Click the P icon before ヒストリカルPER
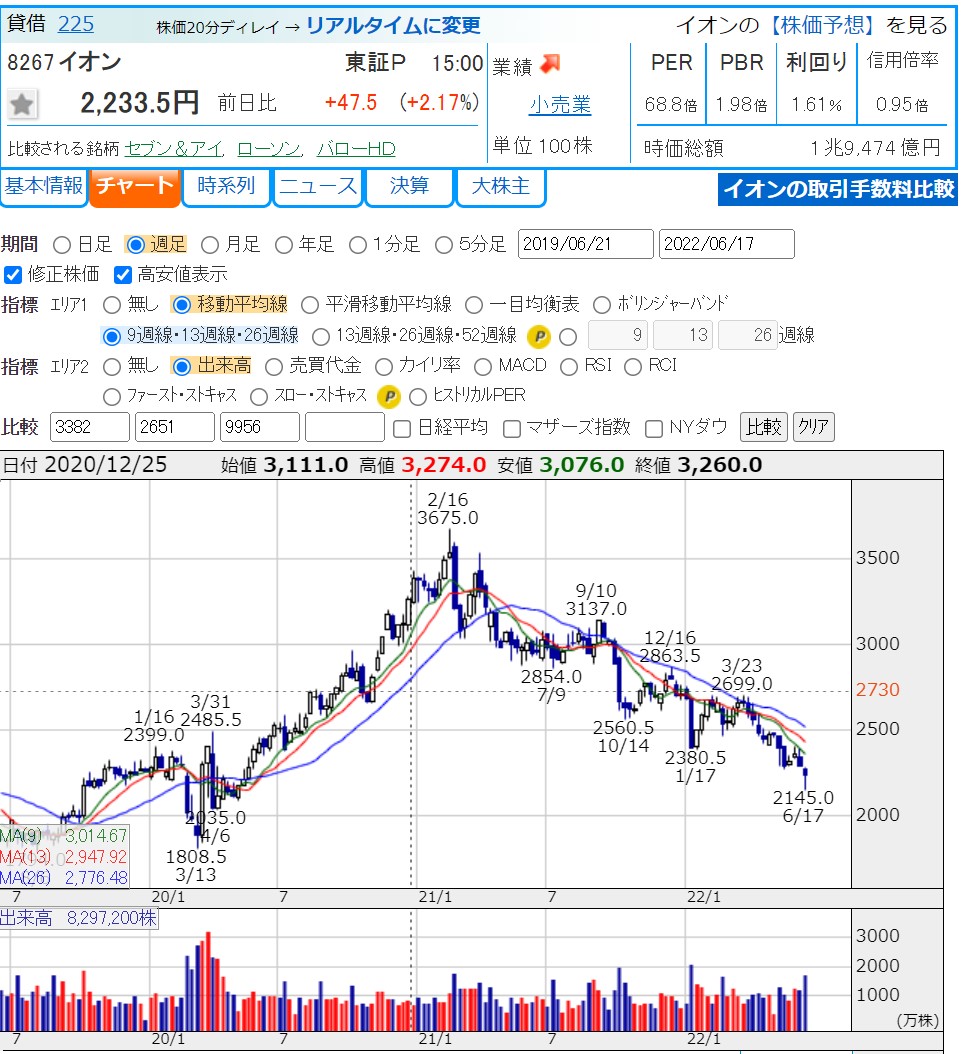 pyautogui.click(x=389, y=396)
